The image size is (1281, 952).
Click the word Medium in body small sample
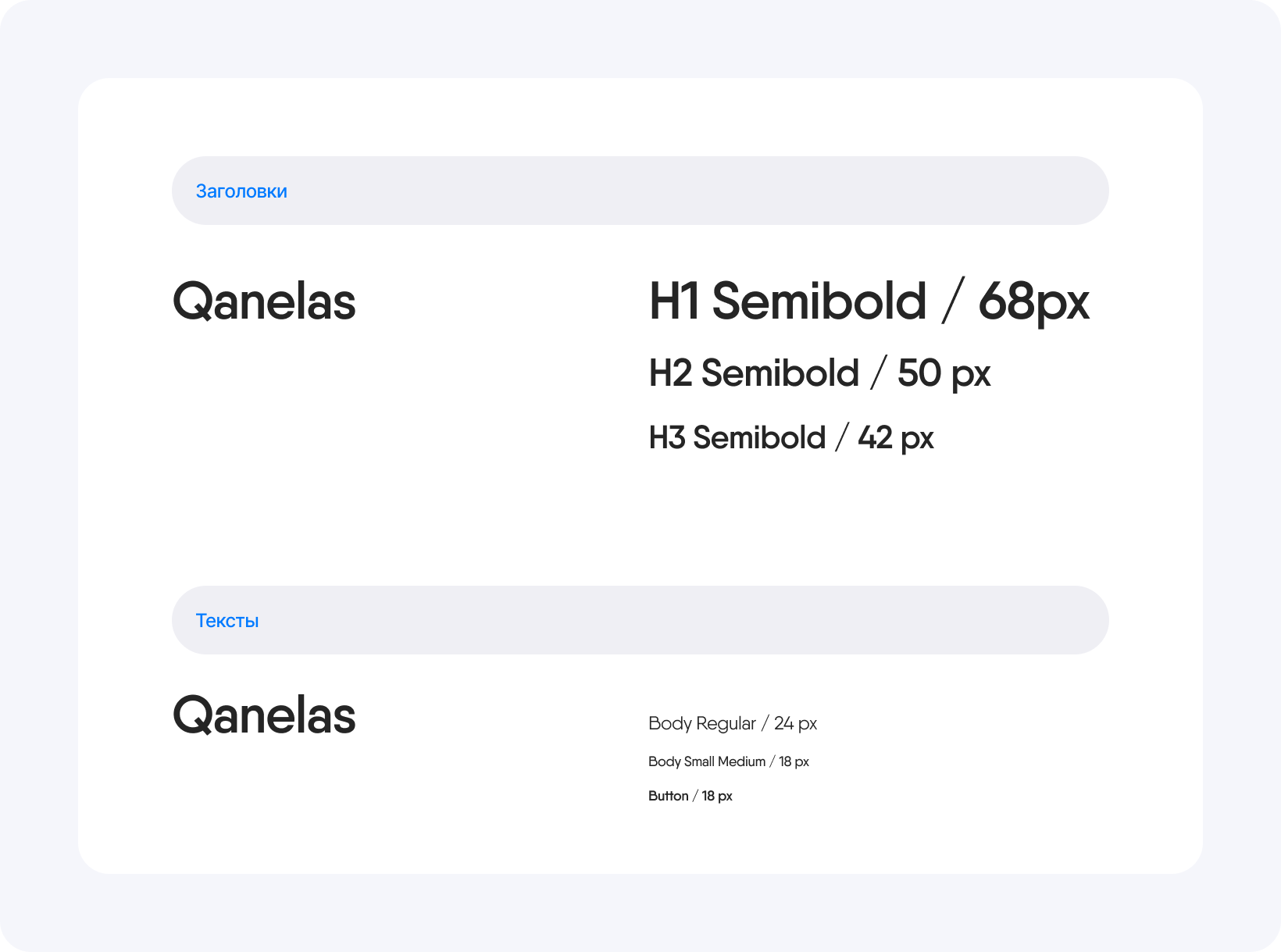point(741,761)
